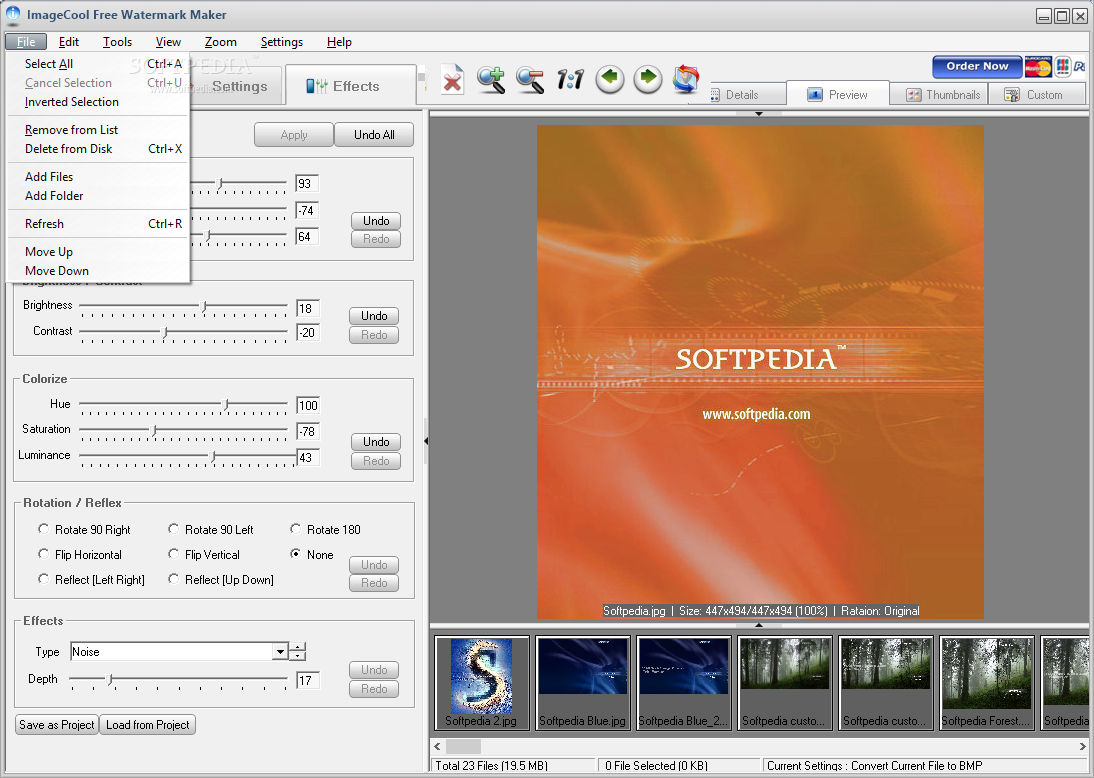
Task: Click the Brightness value field showing 18
Action: (x=308, y=308)
